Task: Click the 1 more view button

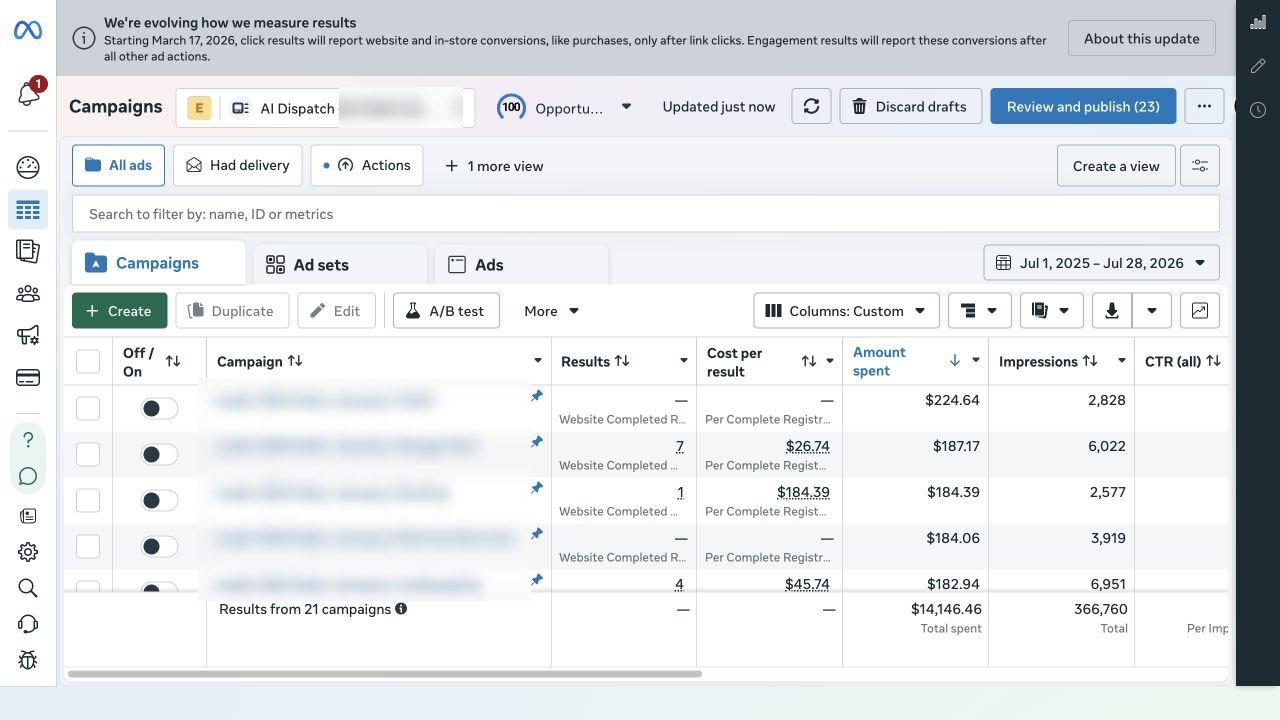Action: (494, 166)
